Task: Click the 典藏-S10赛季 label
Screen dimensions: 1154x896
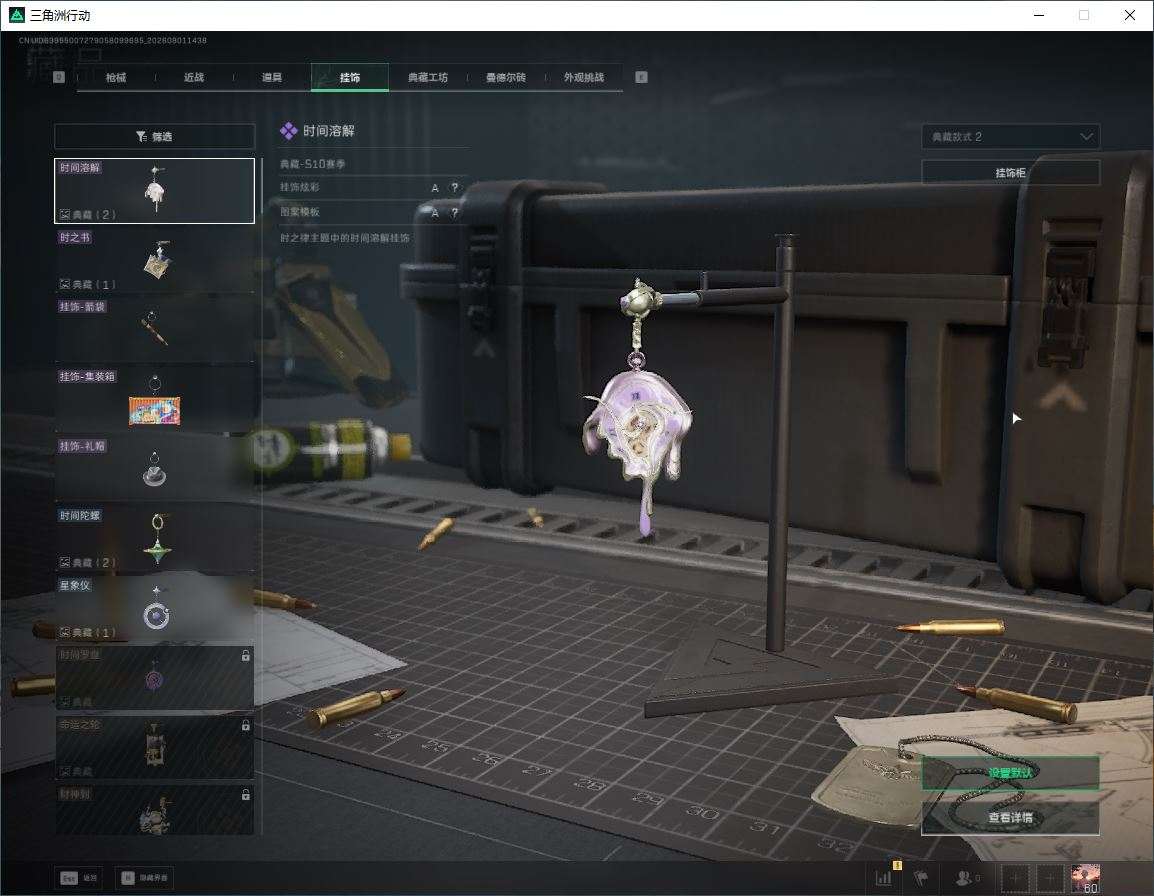Action: point(313,163)
